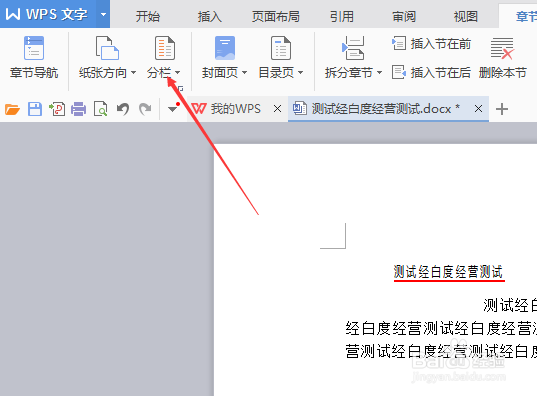The image size is (537, 396).
Task: Open page setup dialog launcher
Action: click(x=180, y=88)
